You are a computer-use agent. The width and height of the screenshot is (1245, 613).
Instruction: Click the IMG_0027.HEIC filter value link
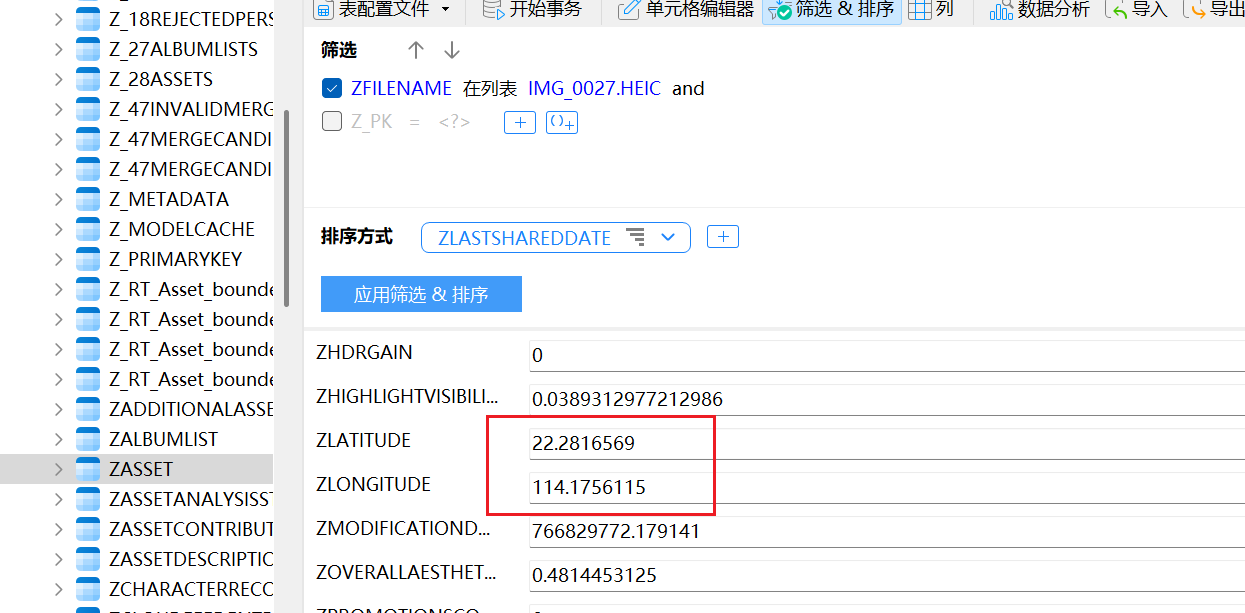[594, 88]
